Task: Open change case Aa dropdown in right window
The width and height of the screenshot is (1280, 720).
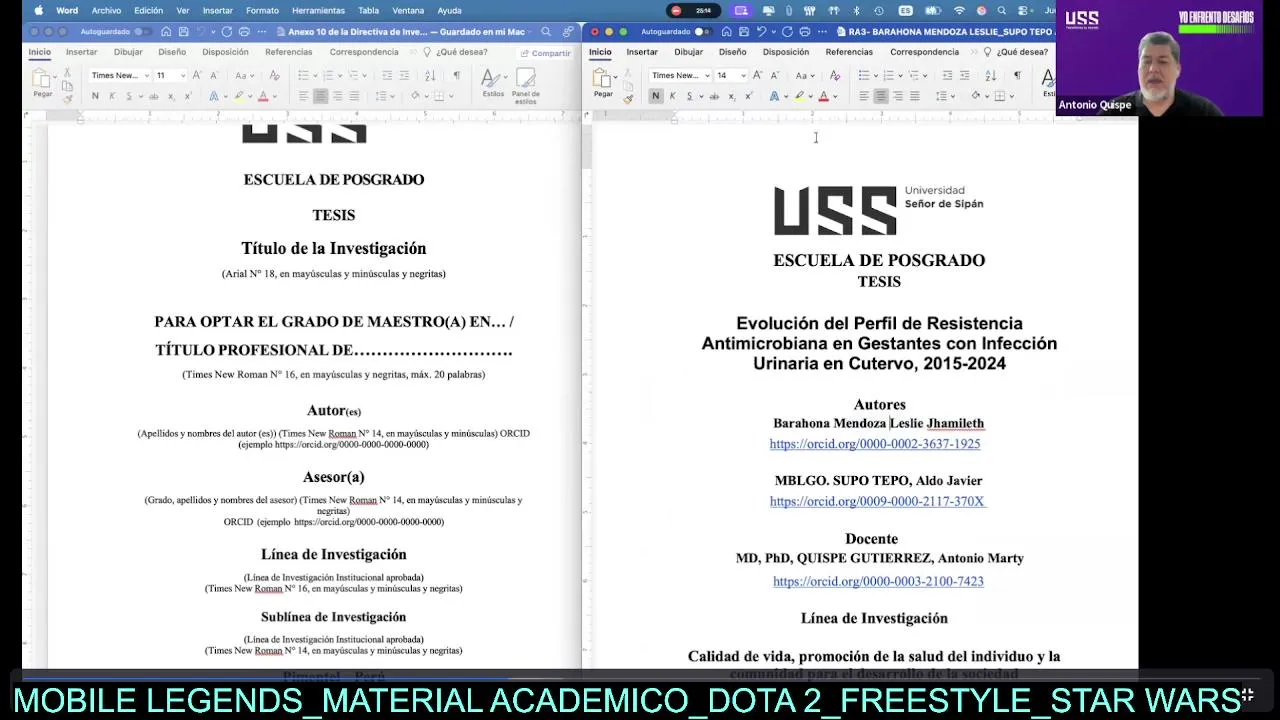Action: 805,75
